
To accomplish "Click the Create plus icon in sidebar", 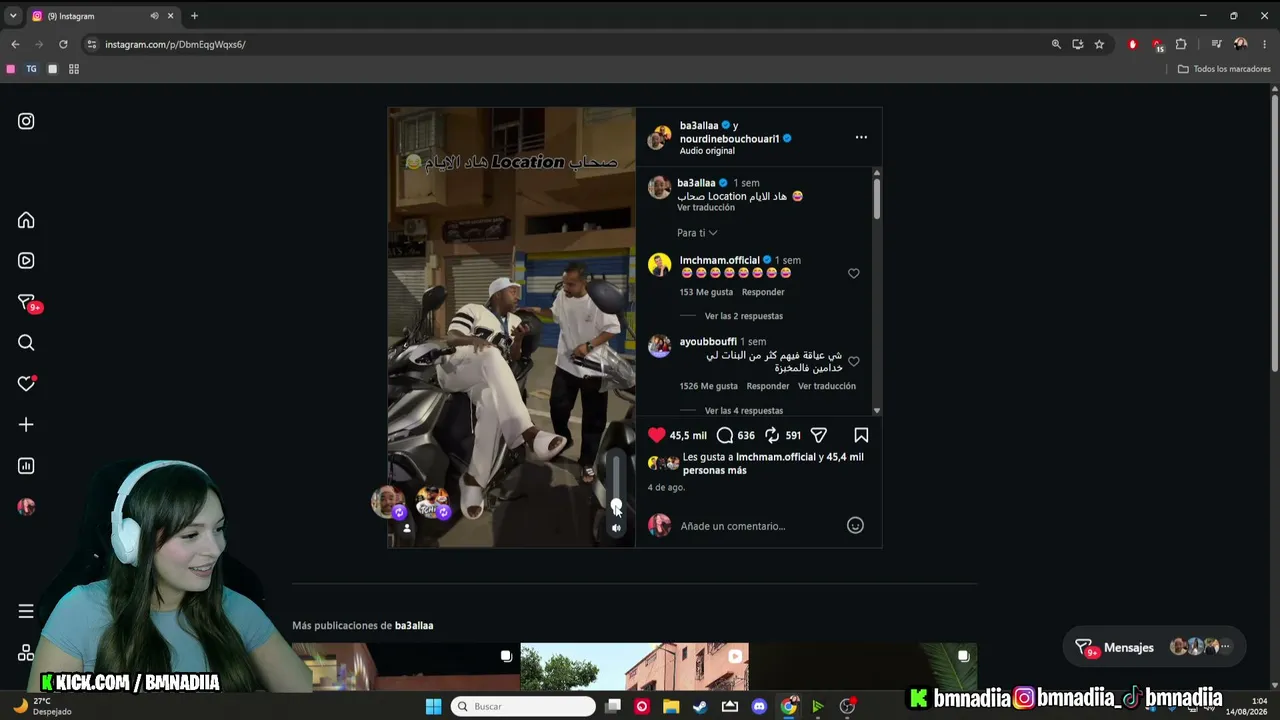I will pyautogui.click(x=26, y=425).
